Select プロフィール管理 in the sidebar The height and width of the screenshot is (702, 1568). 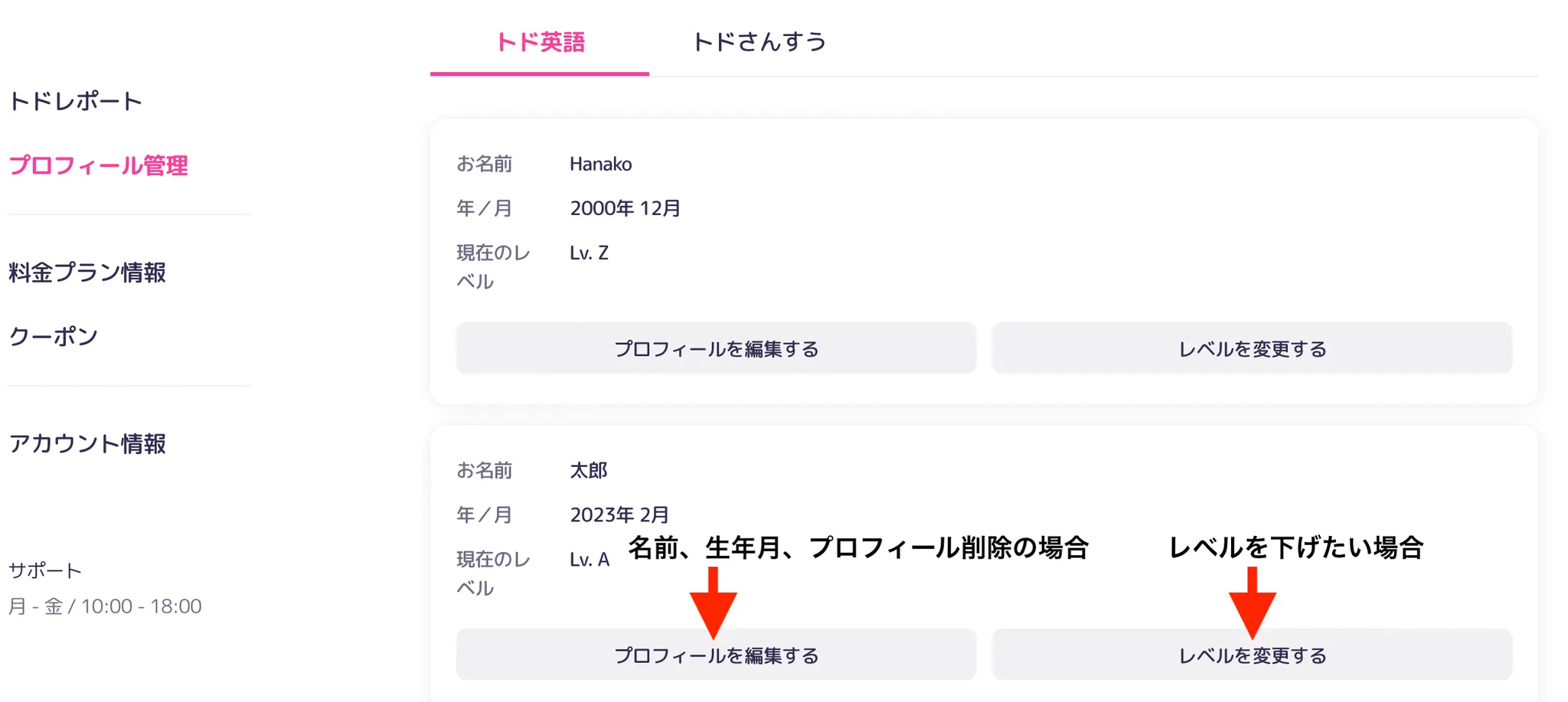98,165
